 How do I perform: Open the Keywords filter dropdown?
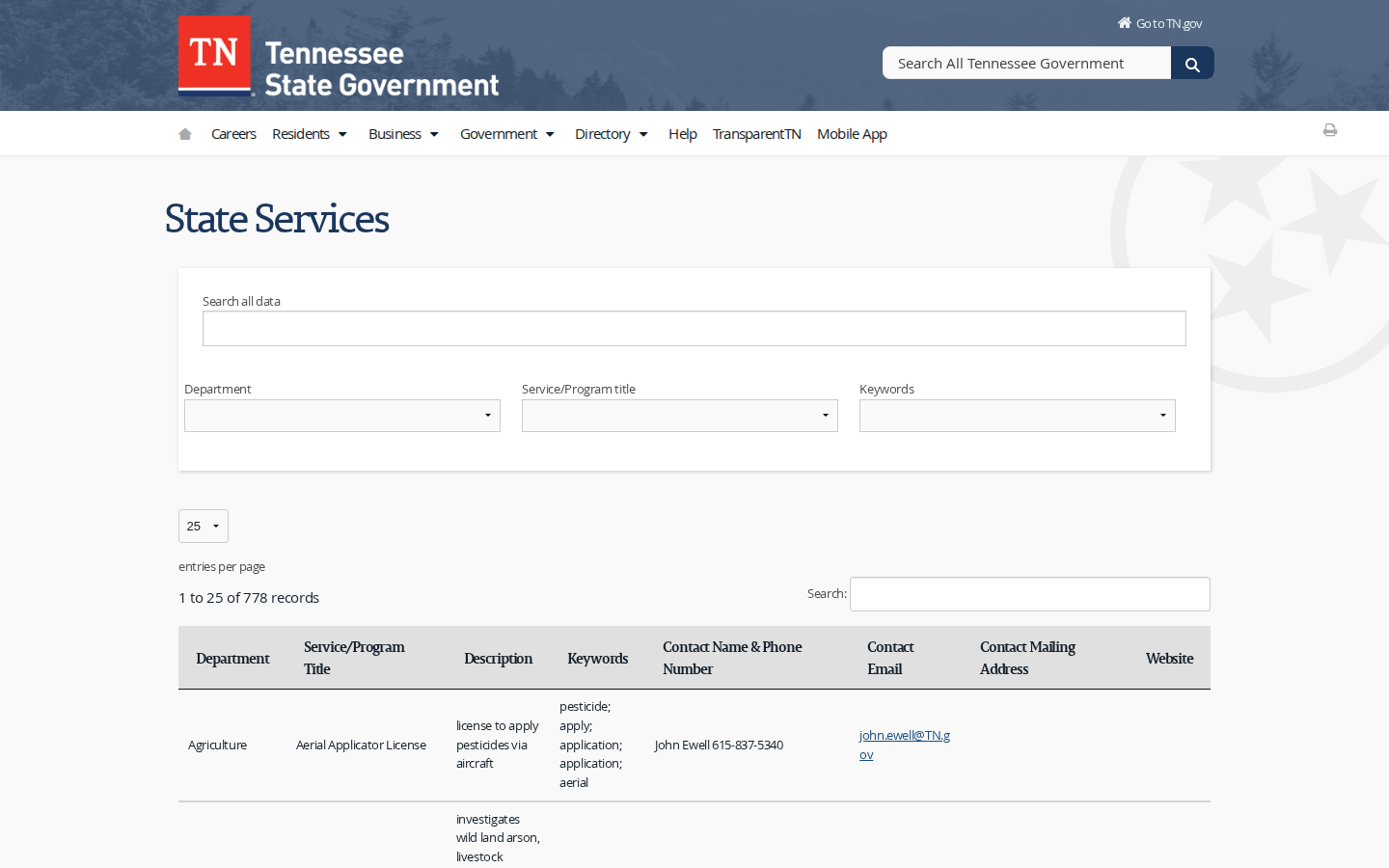(x=1018, y=416)
